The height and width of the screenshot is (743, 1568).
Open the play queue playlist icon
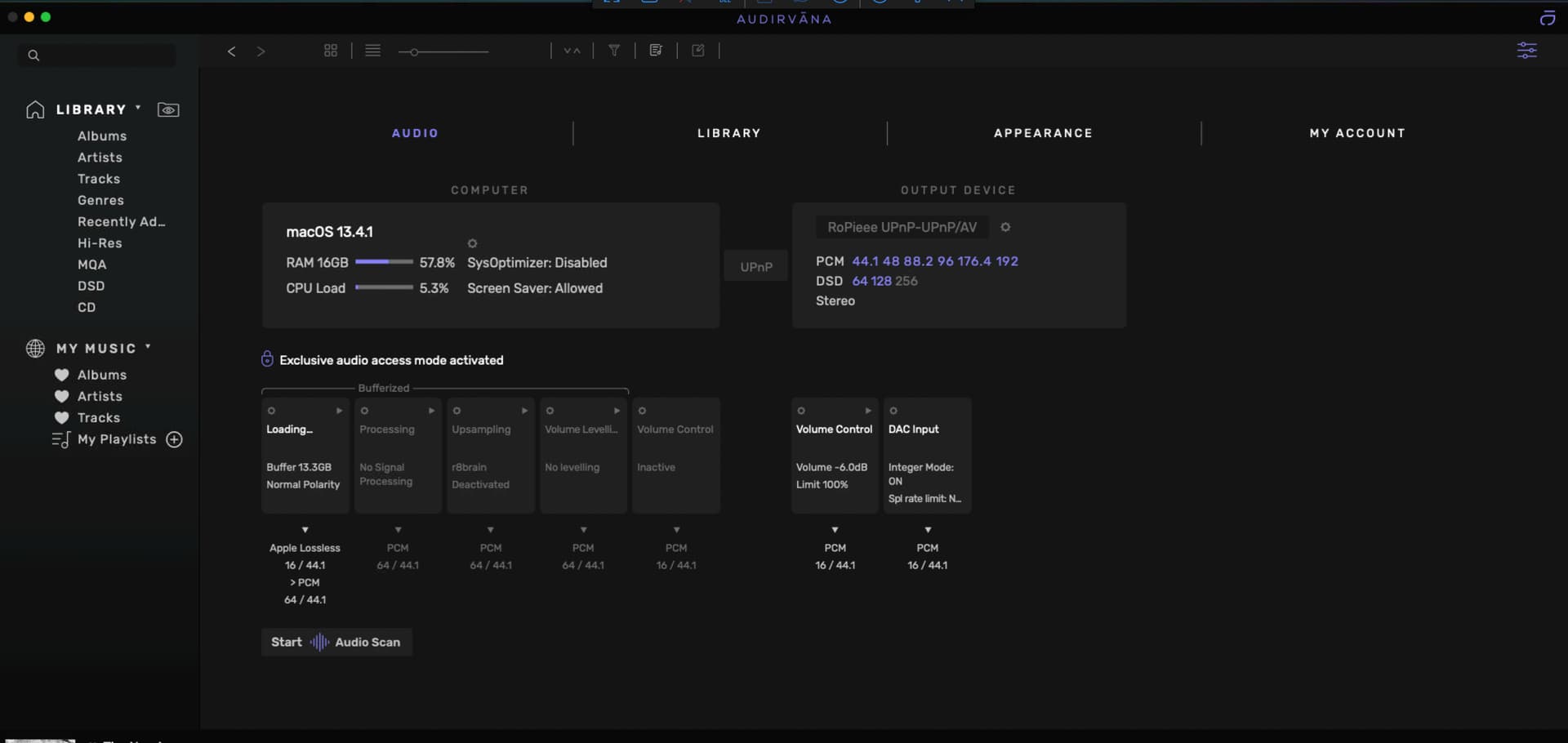click(x=656, y=51)
